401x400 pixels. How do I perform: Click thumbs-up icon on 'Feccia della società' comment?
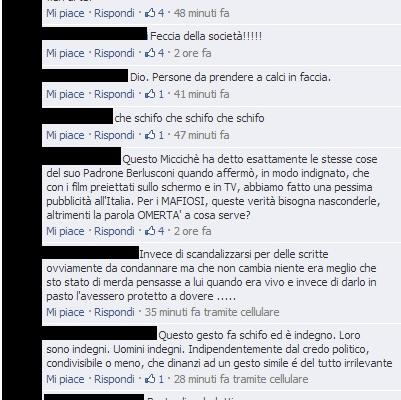tap(150, 53)
